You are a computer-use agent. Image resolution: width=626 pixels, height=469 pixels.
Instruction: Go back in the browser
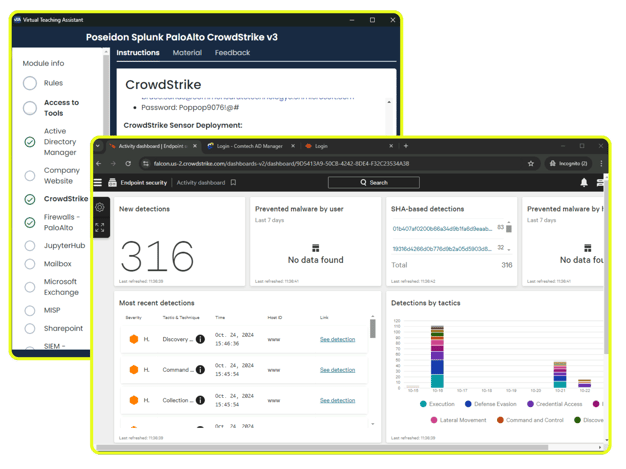click(99, 164)
